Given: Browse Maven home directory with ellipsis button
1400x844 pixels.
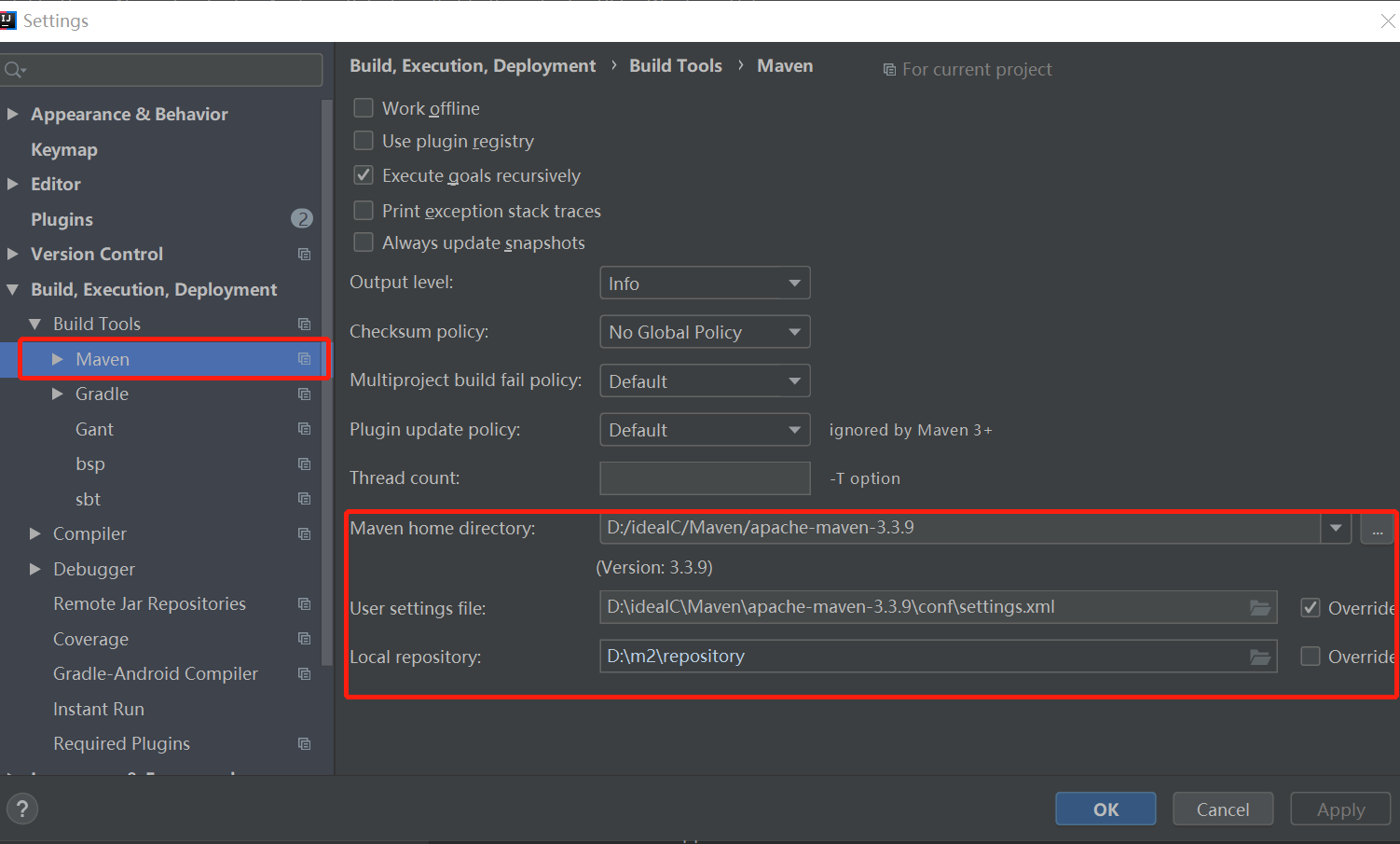Looking at the screenshot, I should (1377, 529).
